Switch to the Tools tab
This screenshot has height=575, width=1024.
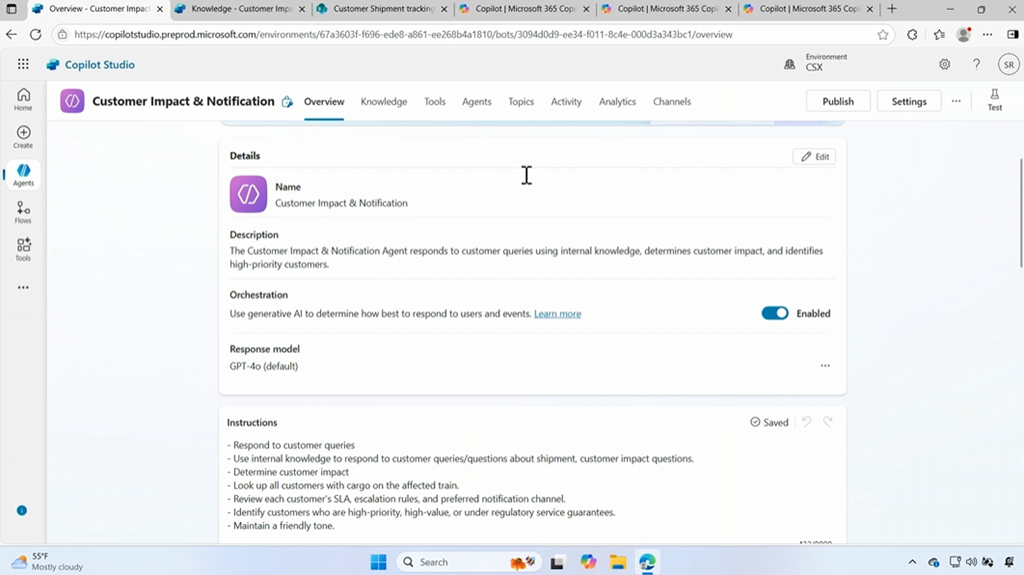[435, 101]
